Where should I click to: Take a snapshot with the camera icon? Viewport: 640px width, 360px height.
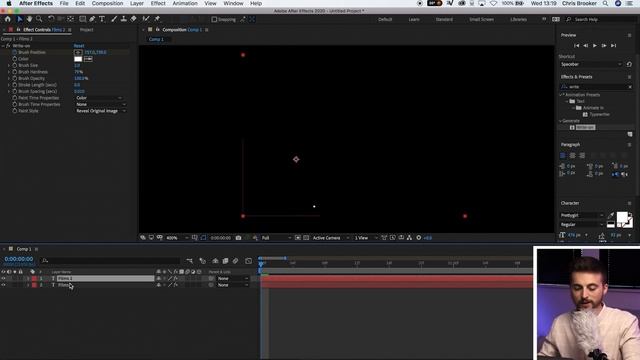pos(238,238)
